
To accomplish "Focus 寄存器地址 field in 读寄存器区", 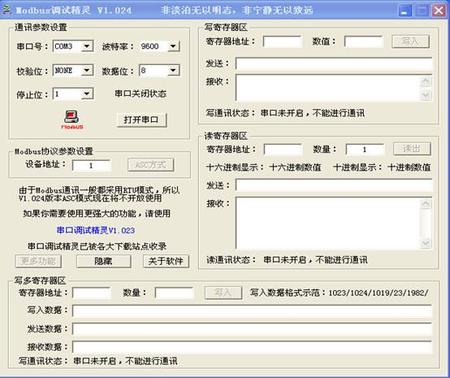I will pos(283,150).
